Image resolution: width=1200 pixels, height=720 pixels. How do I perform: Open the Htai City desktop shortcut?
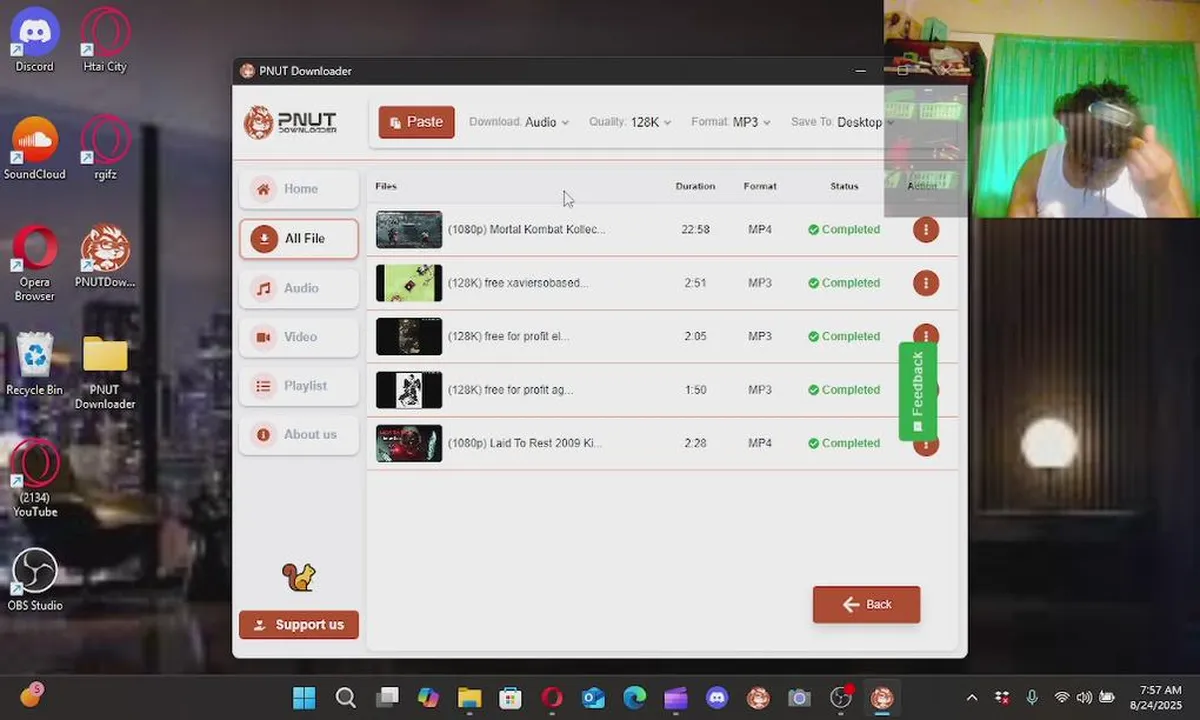coord(105,41)
